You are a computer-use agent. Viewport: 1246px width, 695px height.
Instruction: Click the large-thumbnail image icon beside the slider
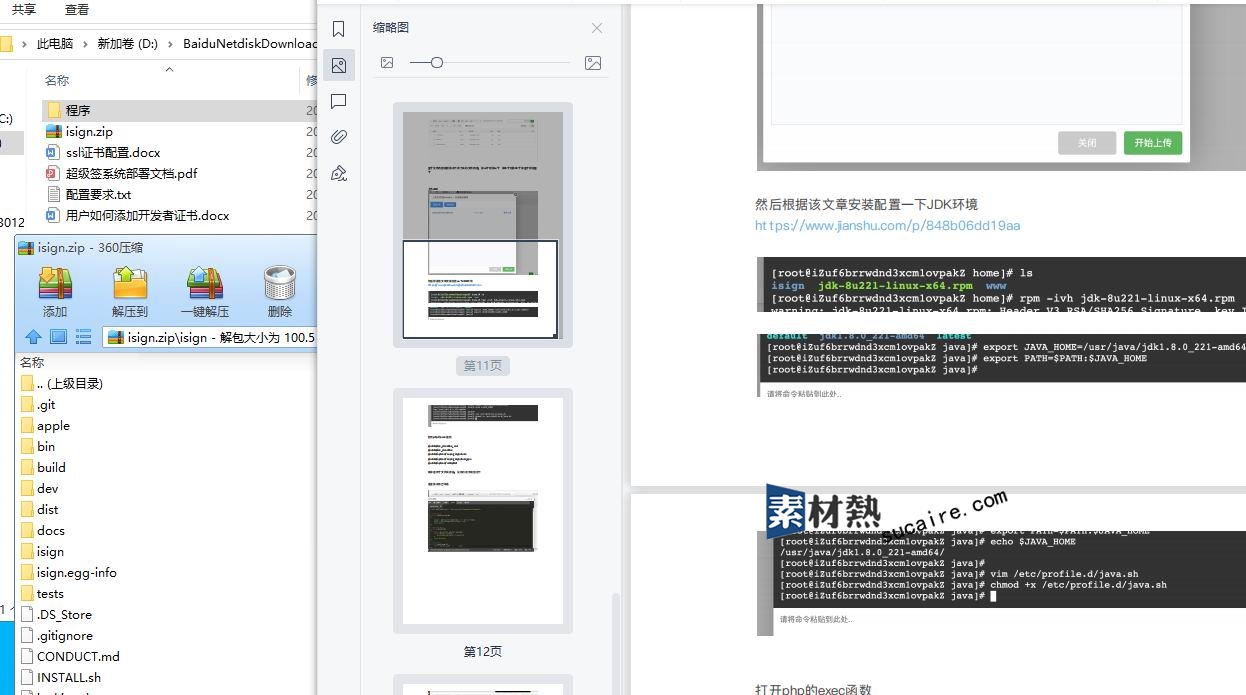click(593, 63)
